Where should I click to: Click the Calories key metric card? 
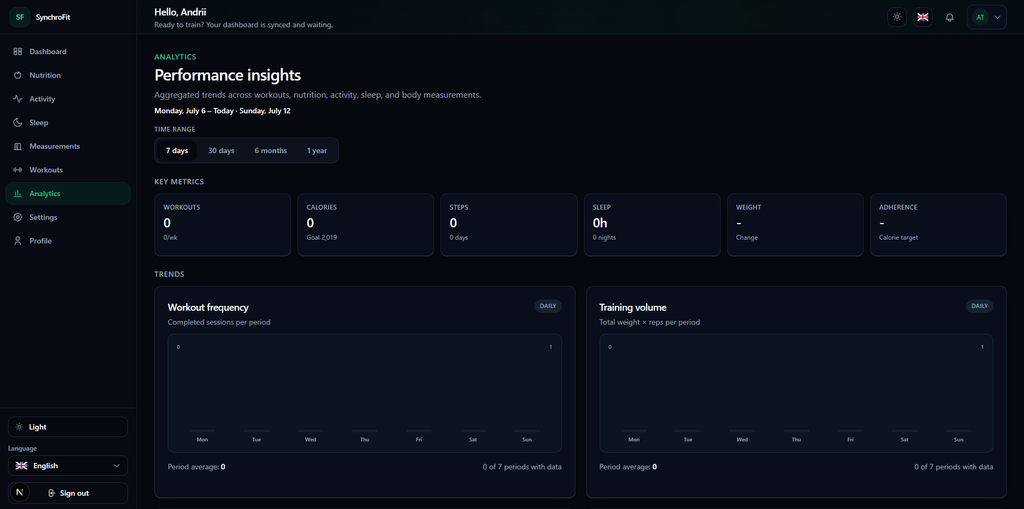366,225
